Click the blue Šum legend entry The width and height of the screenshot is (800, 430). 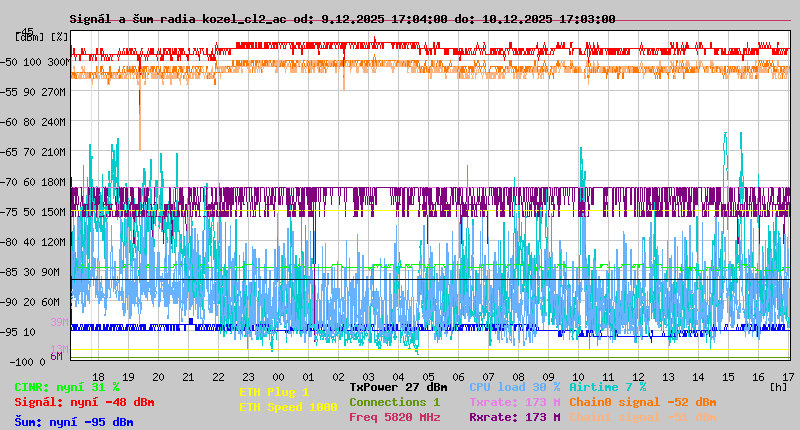[74, 422]
